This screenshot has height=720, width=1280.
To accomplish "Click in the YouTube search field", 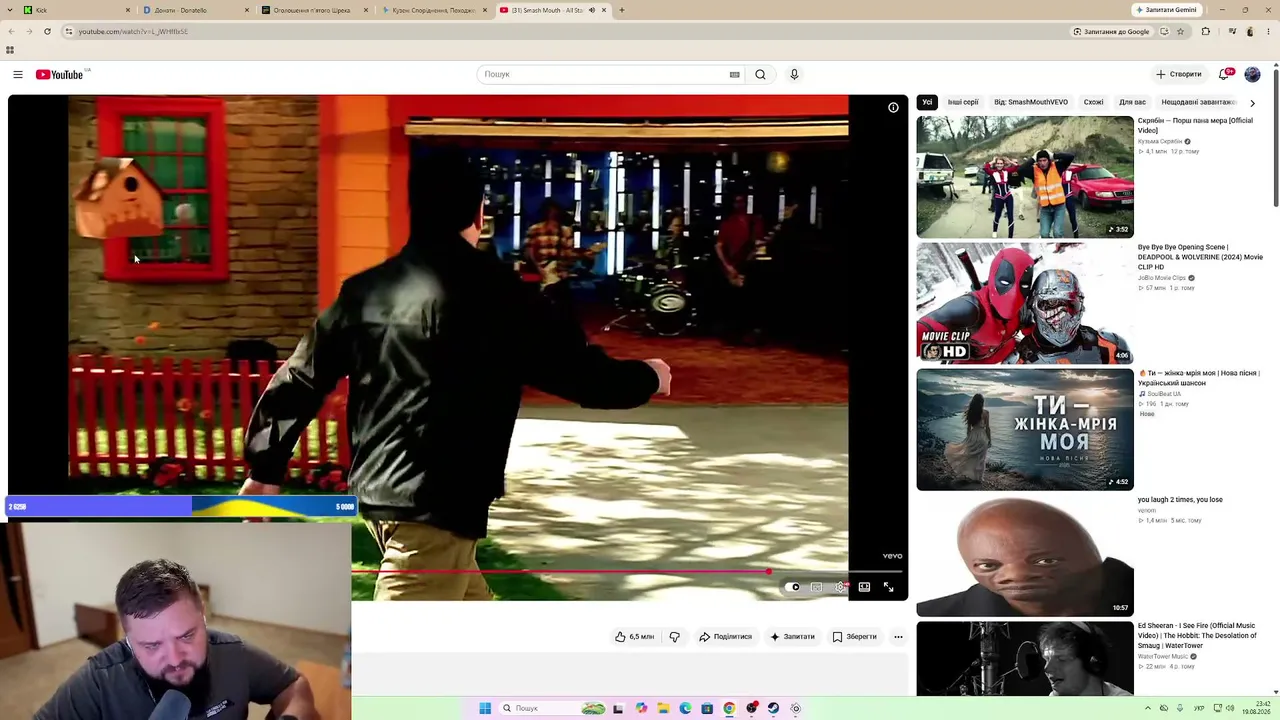I will click(x=604, y=75).
